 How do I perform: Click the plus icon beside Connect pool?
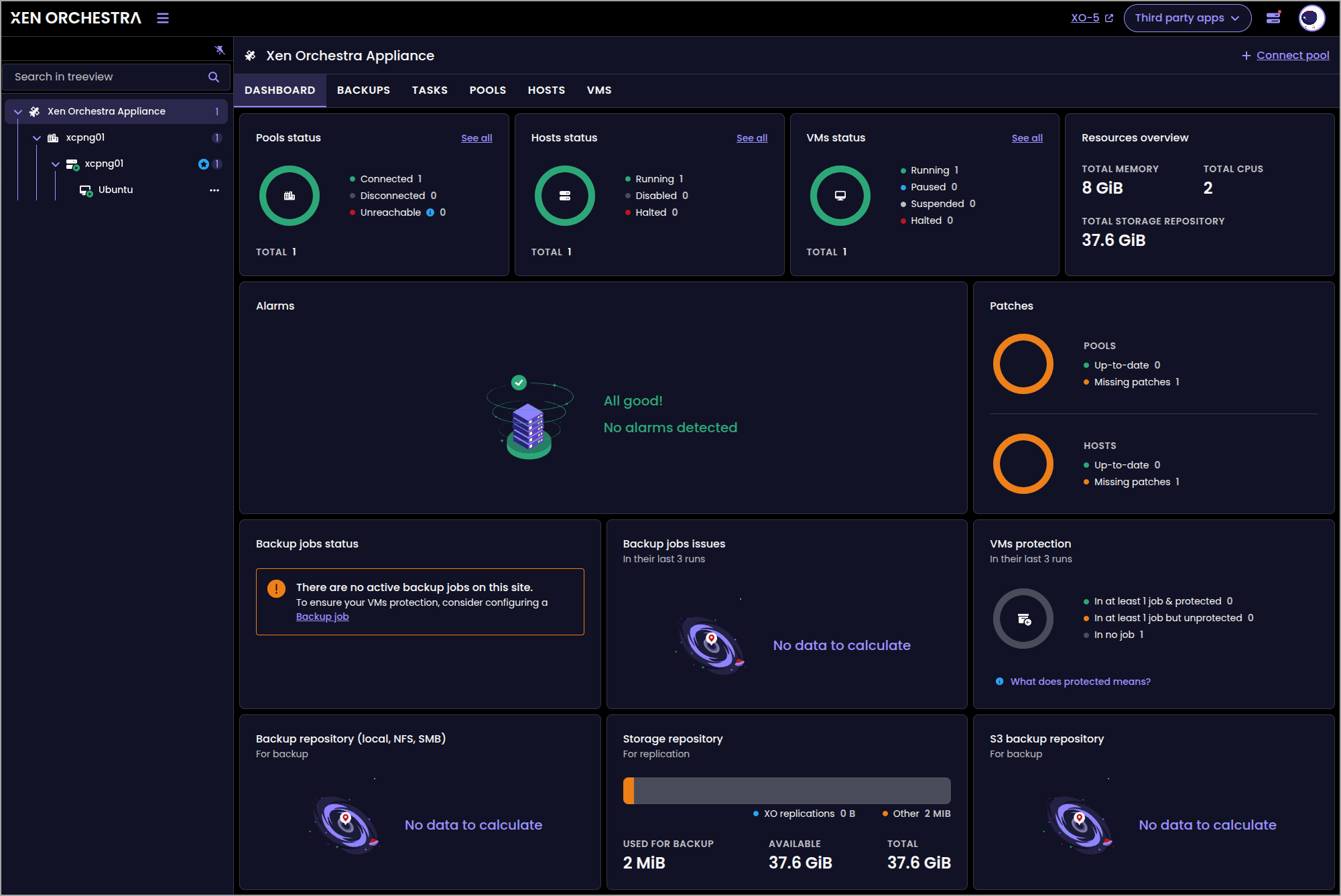1247,56
